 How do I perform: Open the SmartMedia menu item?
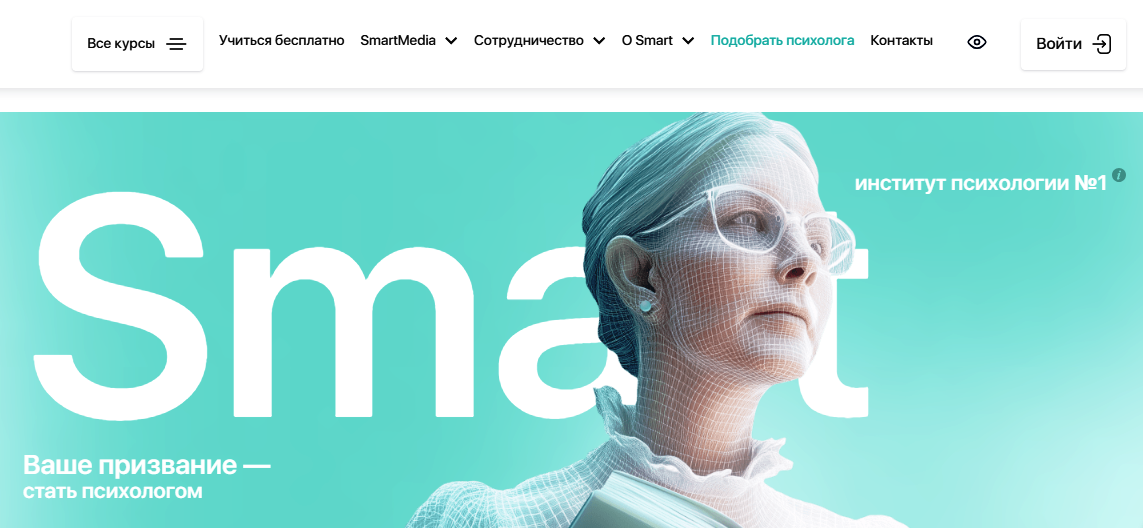pos(398,41)
